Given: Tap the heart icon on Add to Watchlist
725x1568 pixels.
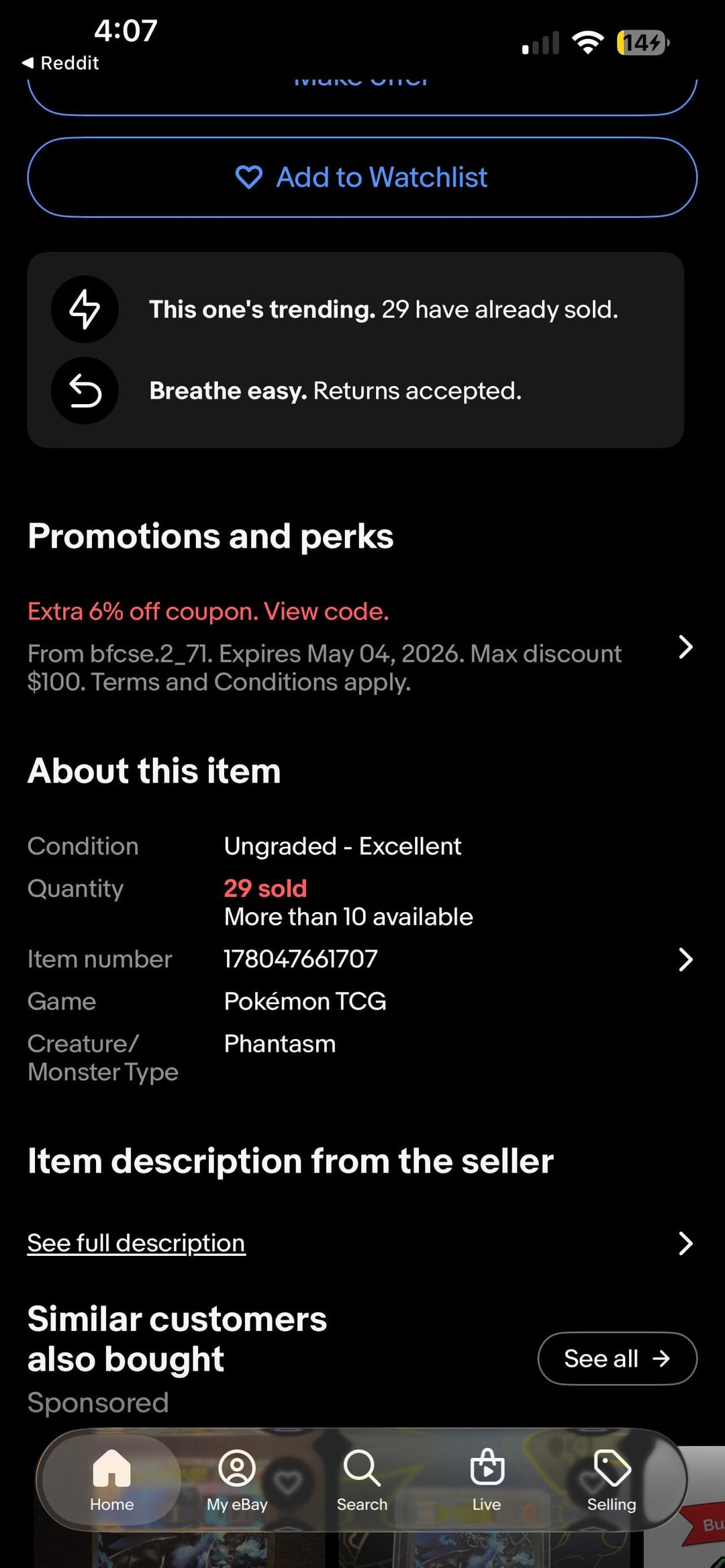Looking at the screenshot, I should click(248, 177).
